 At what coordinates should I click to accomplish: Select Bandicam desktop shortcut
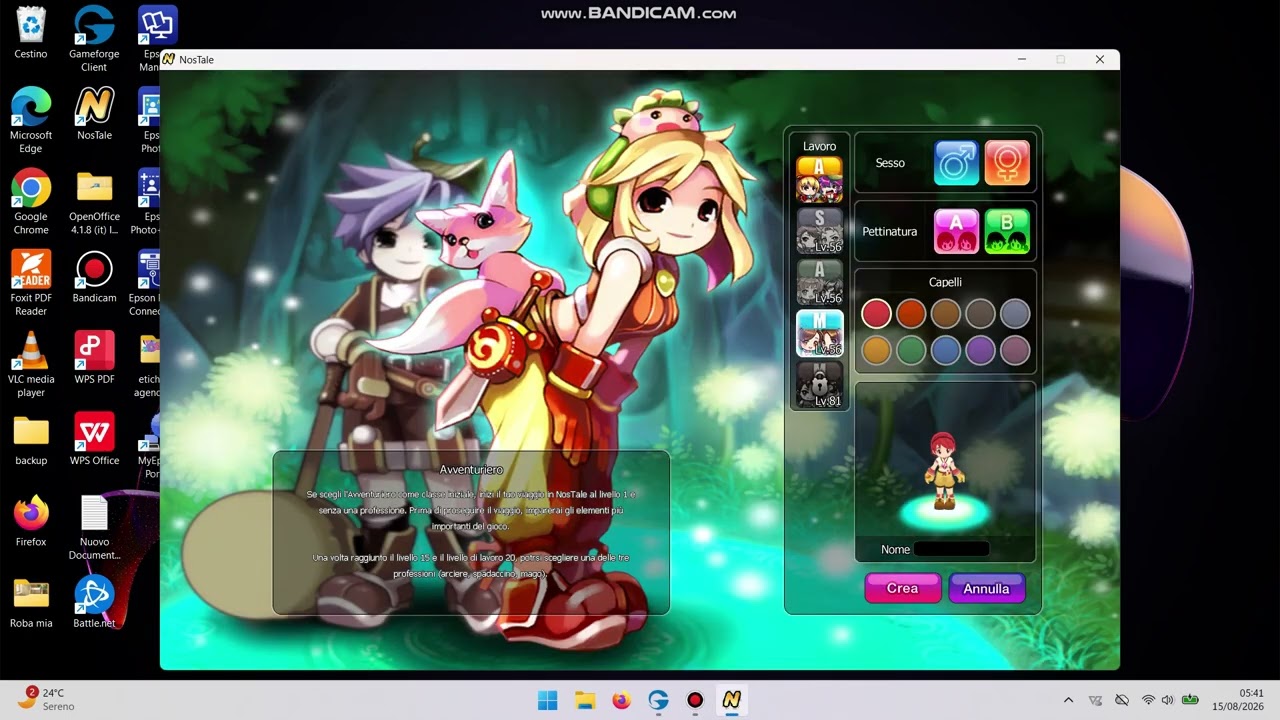click(x=94, y=277)
